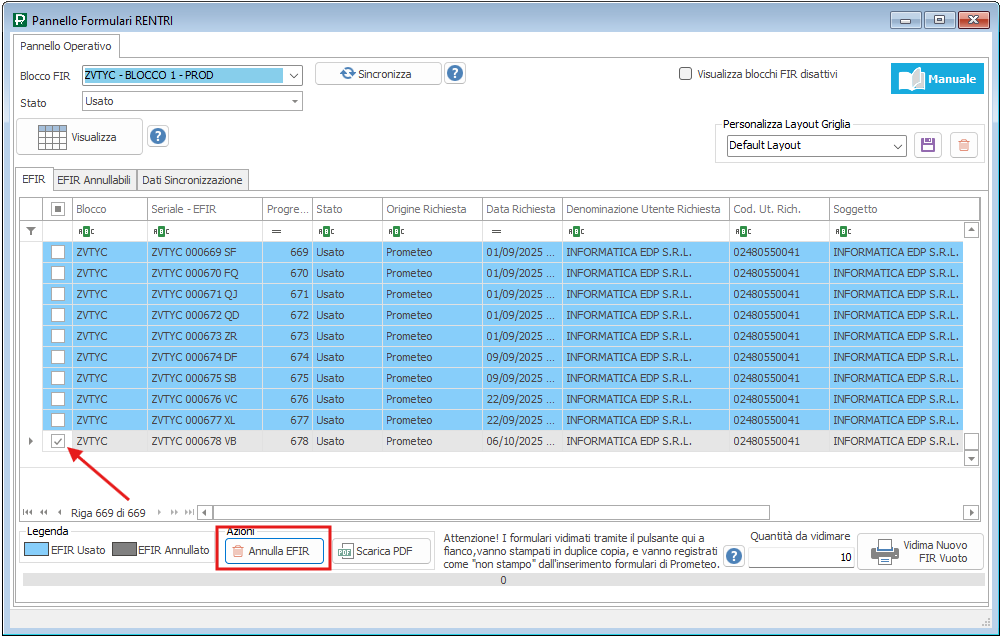
Task: Check the row ZVTYC 000669 SF checkbox
Action: (x=58, y=252)
